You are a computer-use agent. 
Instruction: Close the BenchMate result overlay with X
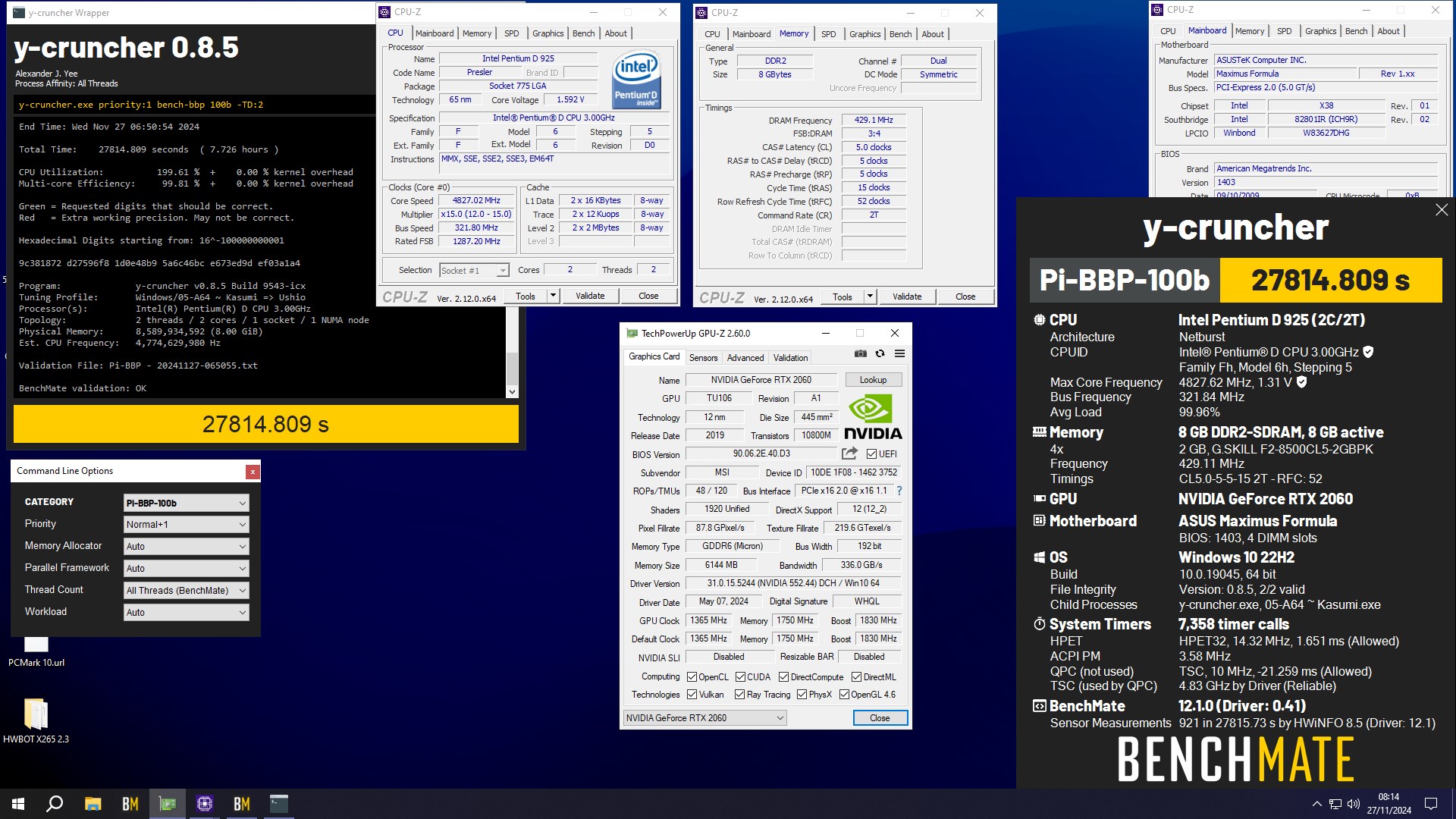tap(1442, 210)
